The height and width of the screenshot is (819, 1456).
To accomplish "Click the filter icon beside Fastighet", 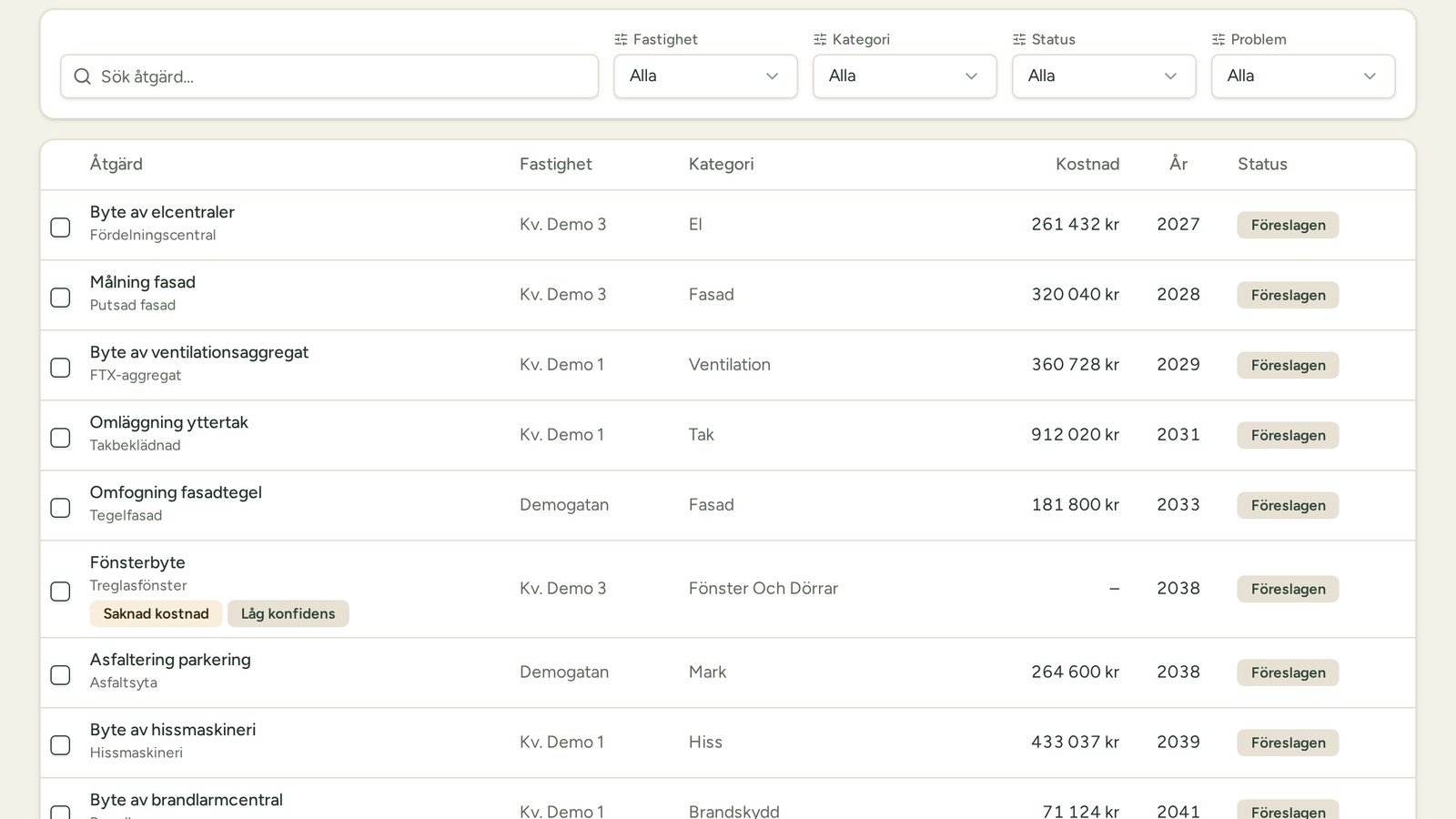I will 621,39.
